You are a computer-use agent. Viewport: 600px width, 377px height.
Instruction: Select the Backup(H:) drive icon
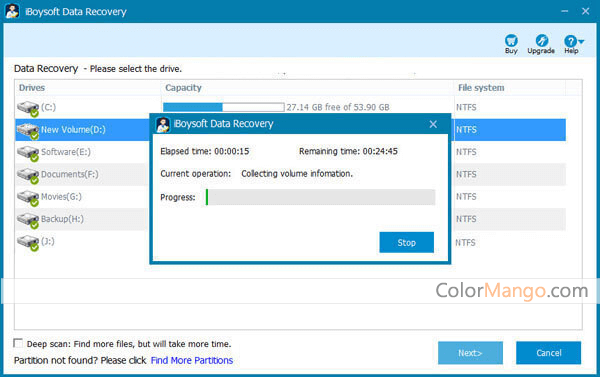pos(28,220)
